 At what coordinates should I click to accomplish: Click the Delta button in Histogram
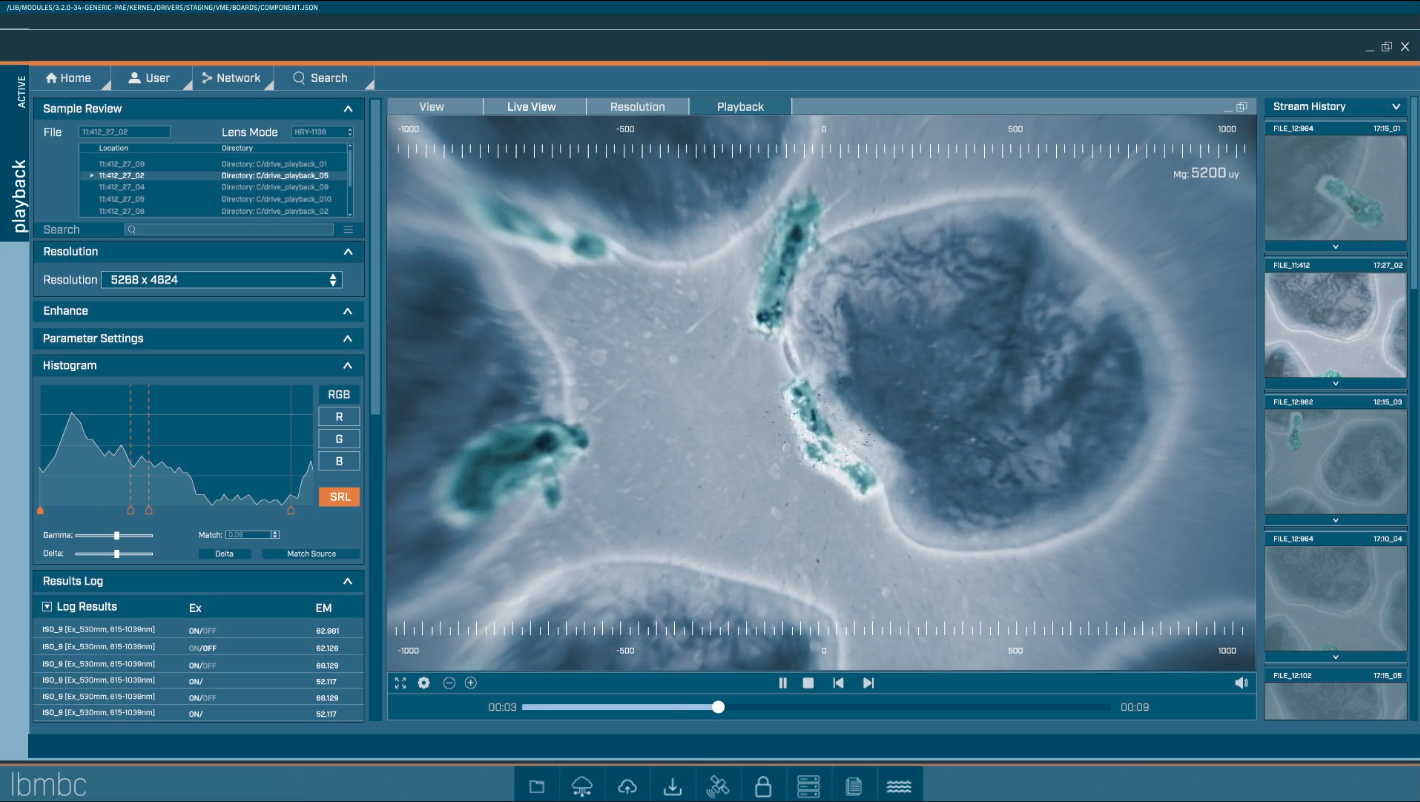pos(225,554)
